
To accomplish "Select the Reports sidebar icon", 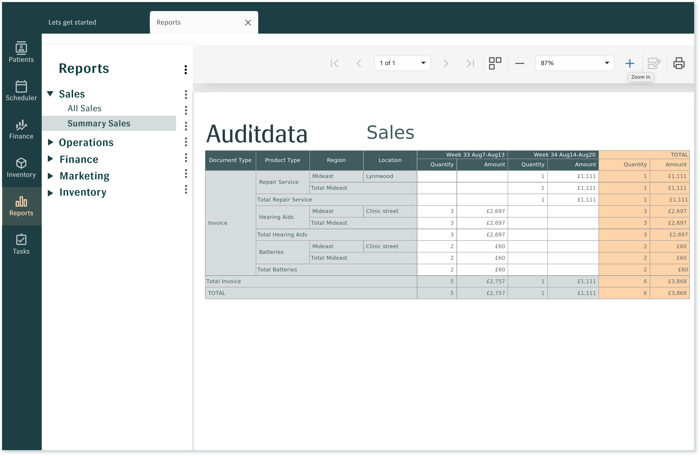I will pyautogui.click(x=21, y=206).
